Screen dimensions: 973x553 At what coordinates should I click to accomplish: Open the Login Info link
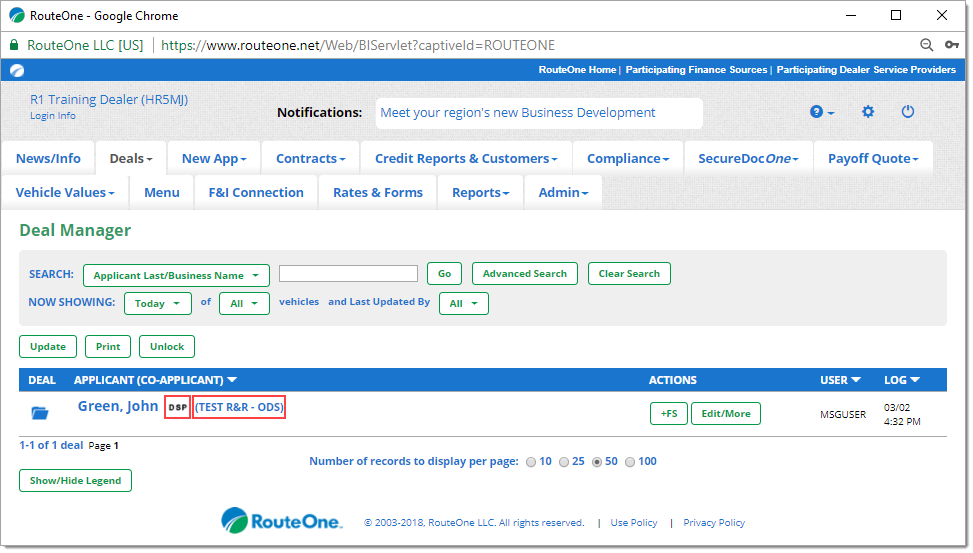pyautogui.click(x=53, y=115)
